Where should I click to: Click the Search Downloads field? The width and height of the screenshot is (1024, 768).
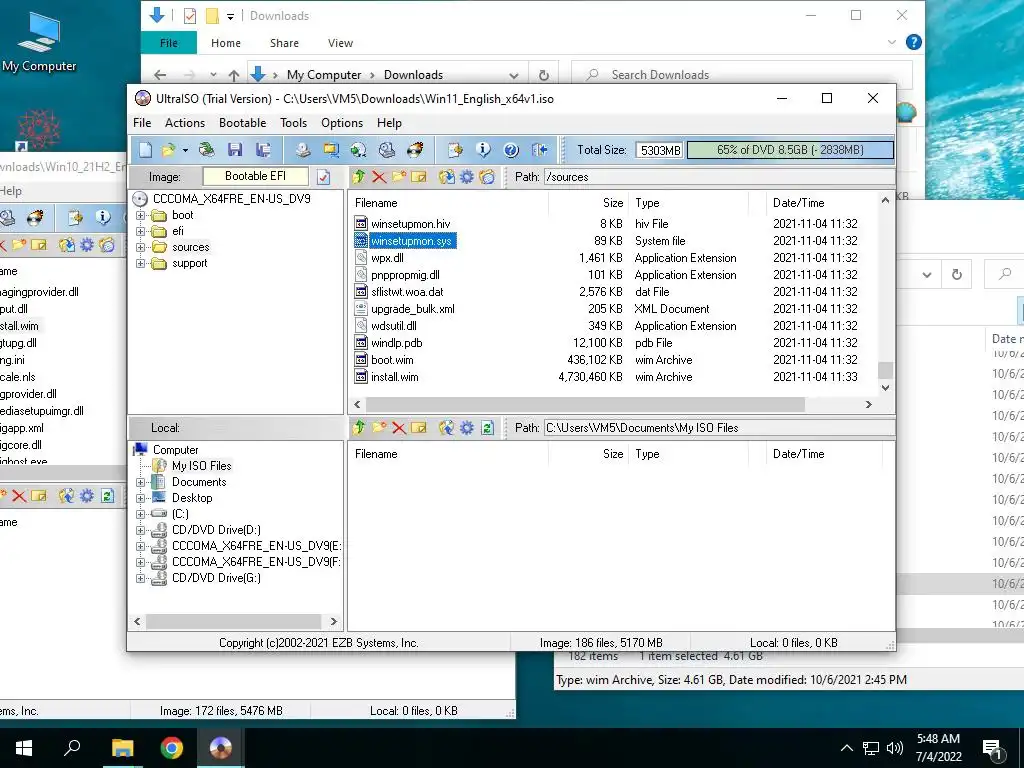point(741,75)
